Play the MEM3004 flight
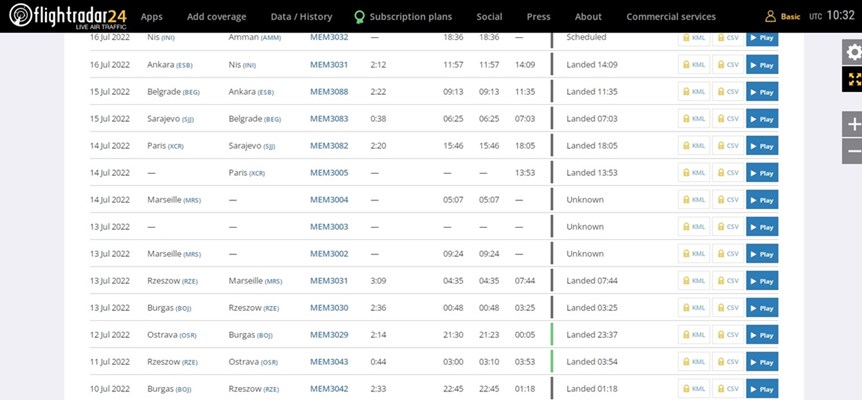The height and width of the screenshot is (400, 862). point(762,199)
